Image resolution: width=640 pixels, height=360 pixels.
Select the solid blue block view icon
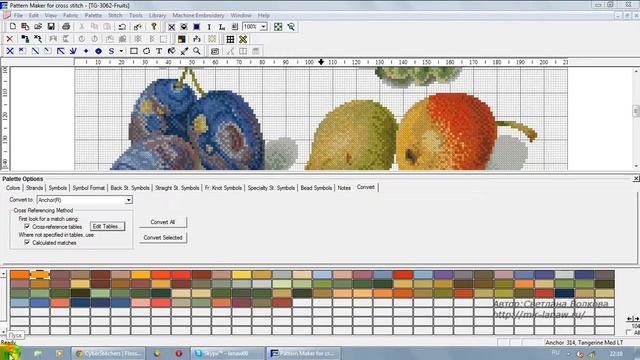(196, 27)
